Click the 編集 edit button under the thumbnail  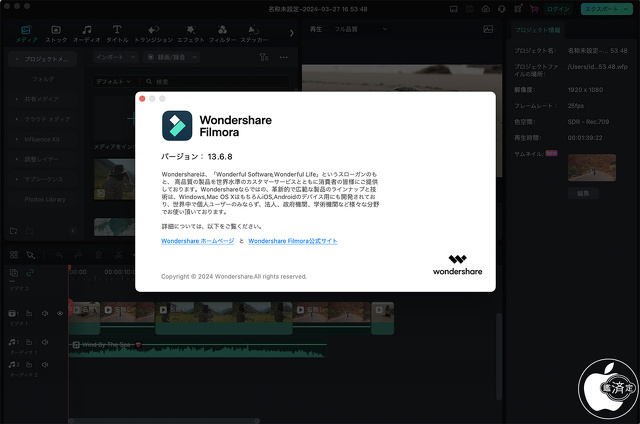(583, 193)
